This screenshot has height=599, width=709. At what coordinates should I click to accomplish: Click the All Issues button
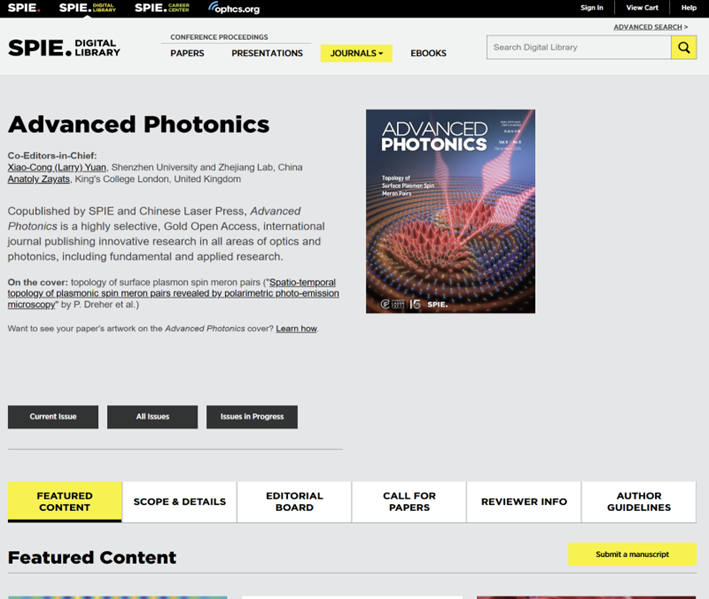[x=152, y=417]
